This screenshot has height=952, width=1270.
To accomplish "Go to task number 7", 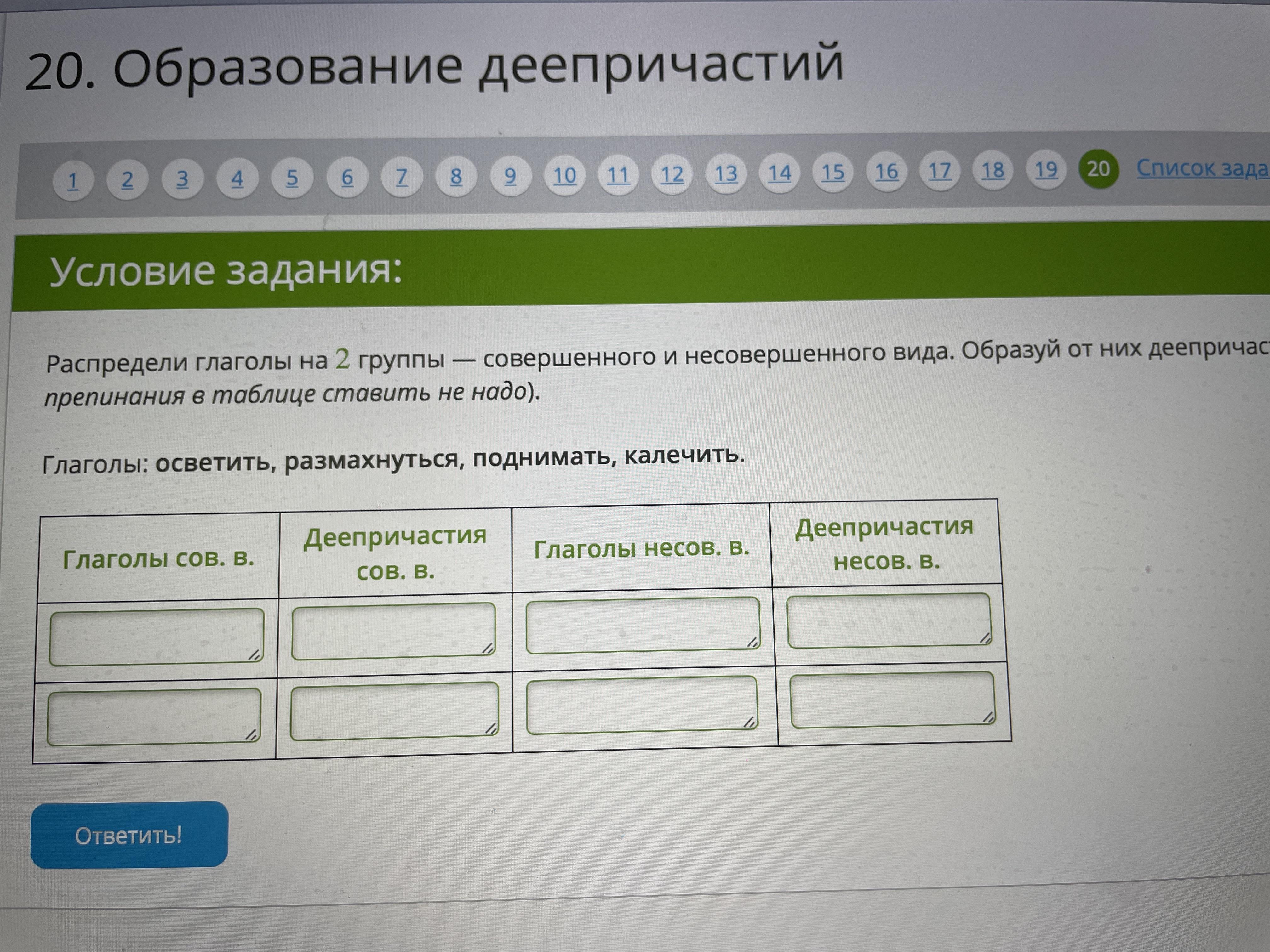I will (x=402, y=177).
